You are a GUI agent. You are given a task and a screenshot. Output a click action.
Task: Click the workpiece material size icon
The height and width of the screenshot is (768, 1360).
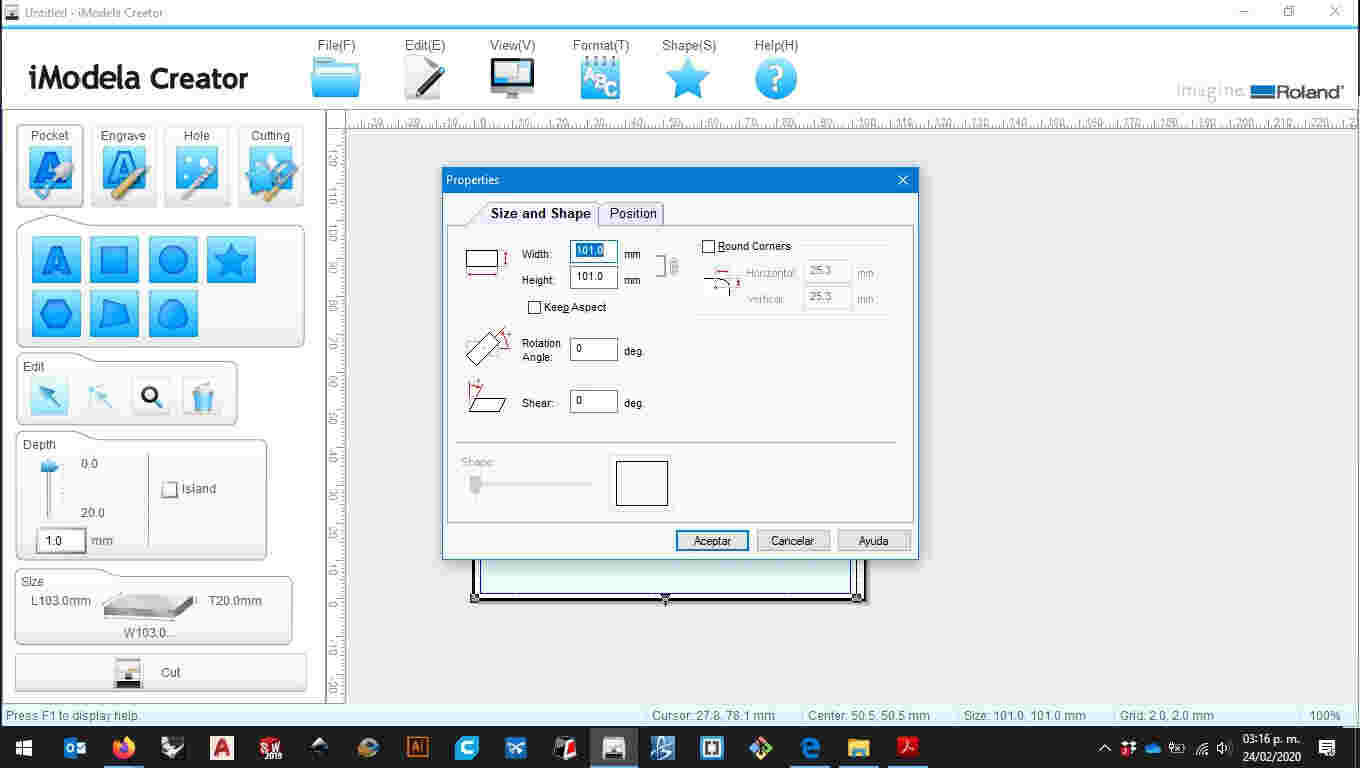pos(150,606)
